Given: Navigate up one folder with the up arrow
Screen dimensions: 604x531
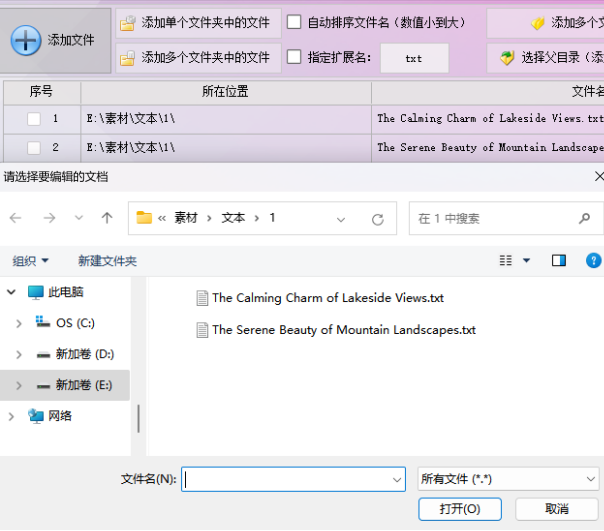Looking at the screenshot, I should (107, 218).
